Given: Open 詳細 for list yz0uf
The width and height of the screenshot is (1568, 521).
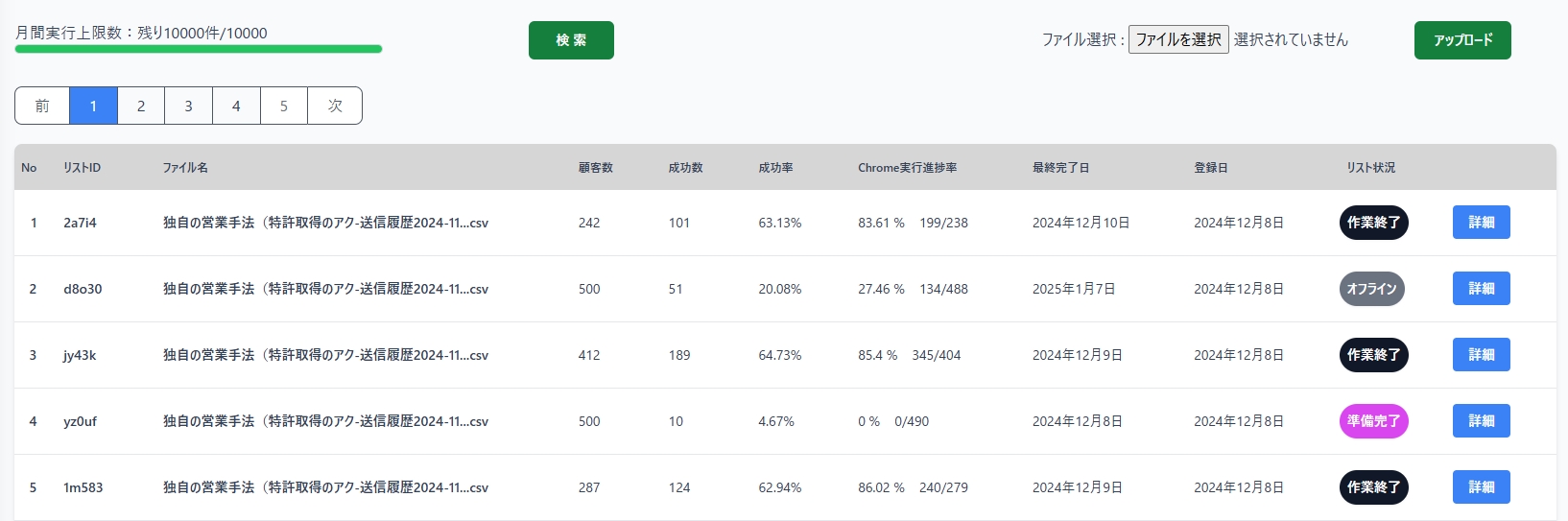Looking at the screenshot, I should (x=1481, y=421).
